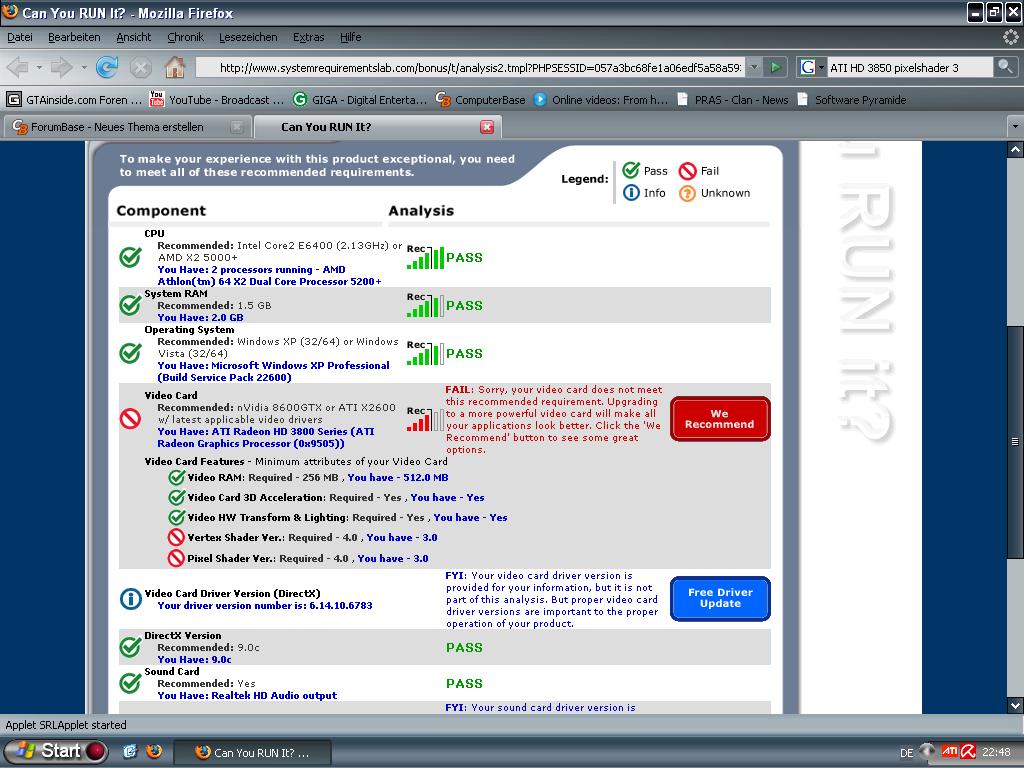Open ATI tray icon
Viewport: 1024px width, 768px height.
[x=948, y=752]
